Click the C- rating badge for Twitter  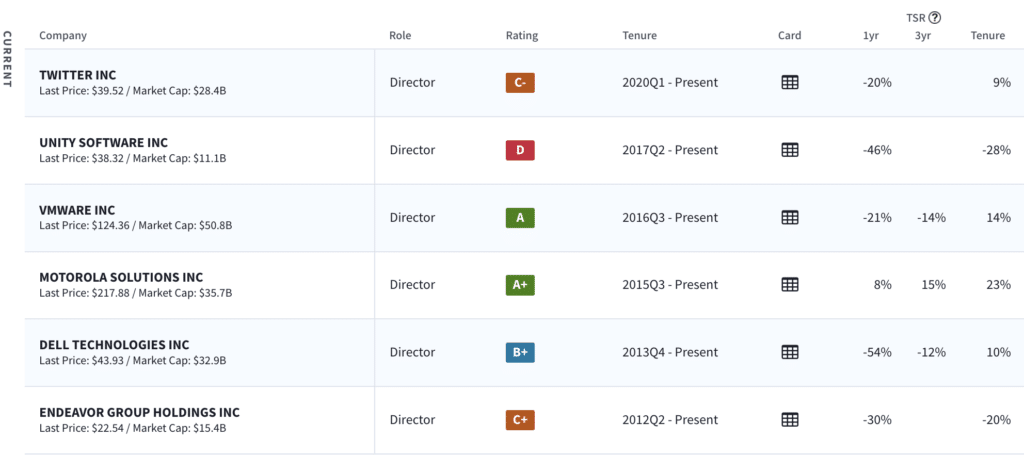point(520,83)
